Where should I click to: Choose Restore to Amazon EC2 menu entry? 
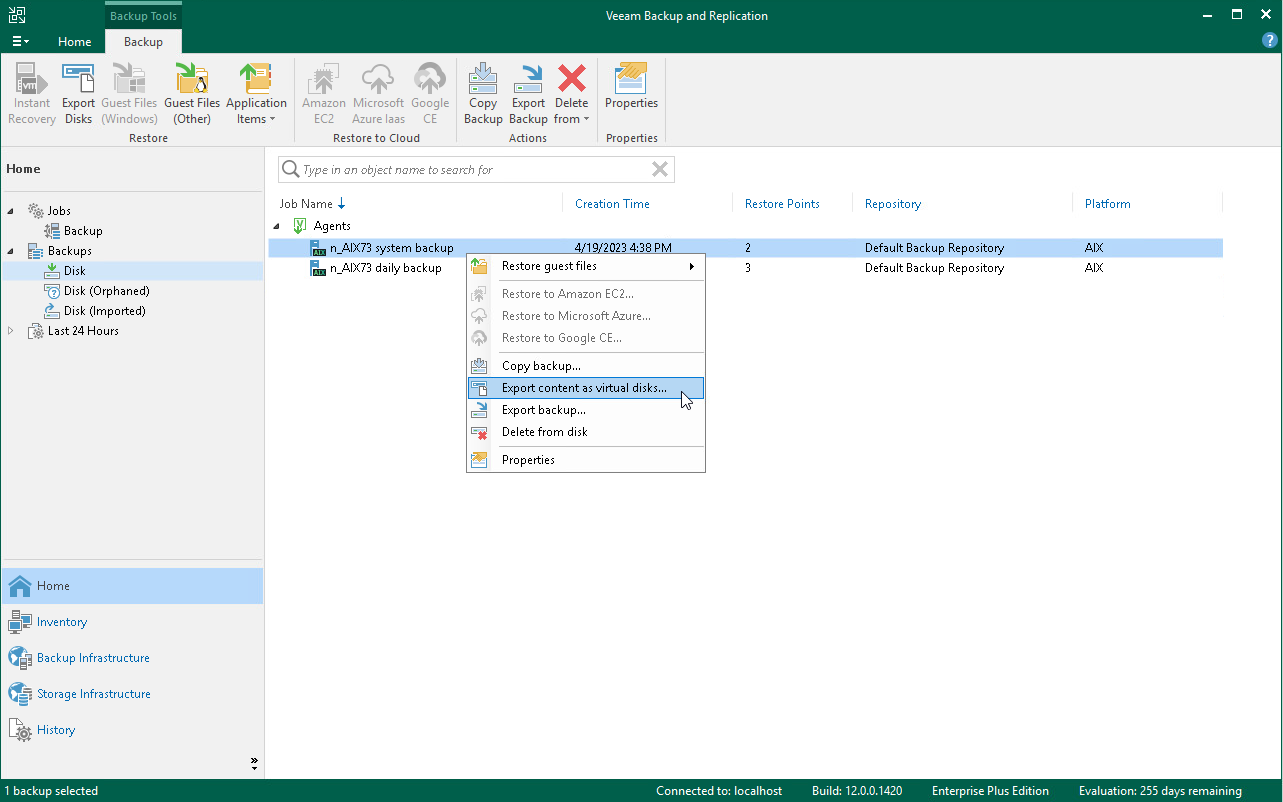tap(586, 294)
